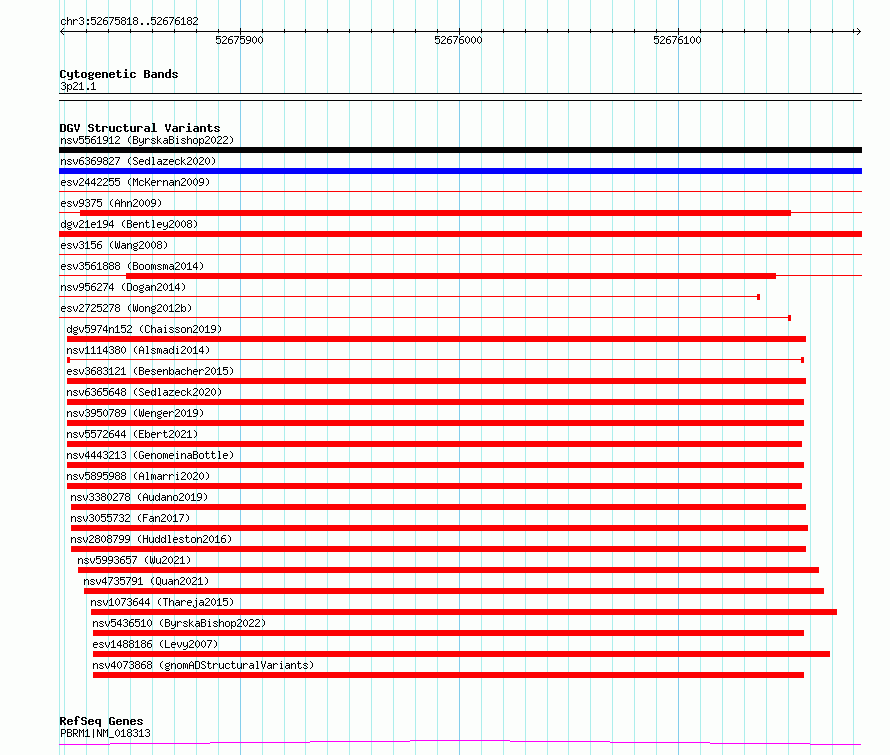890x755 pixels.
Task: Click the 52676000 ruler tick label
Action: (458, 40)
